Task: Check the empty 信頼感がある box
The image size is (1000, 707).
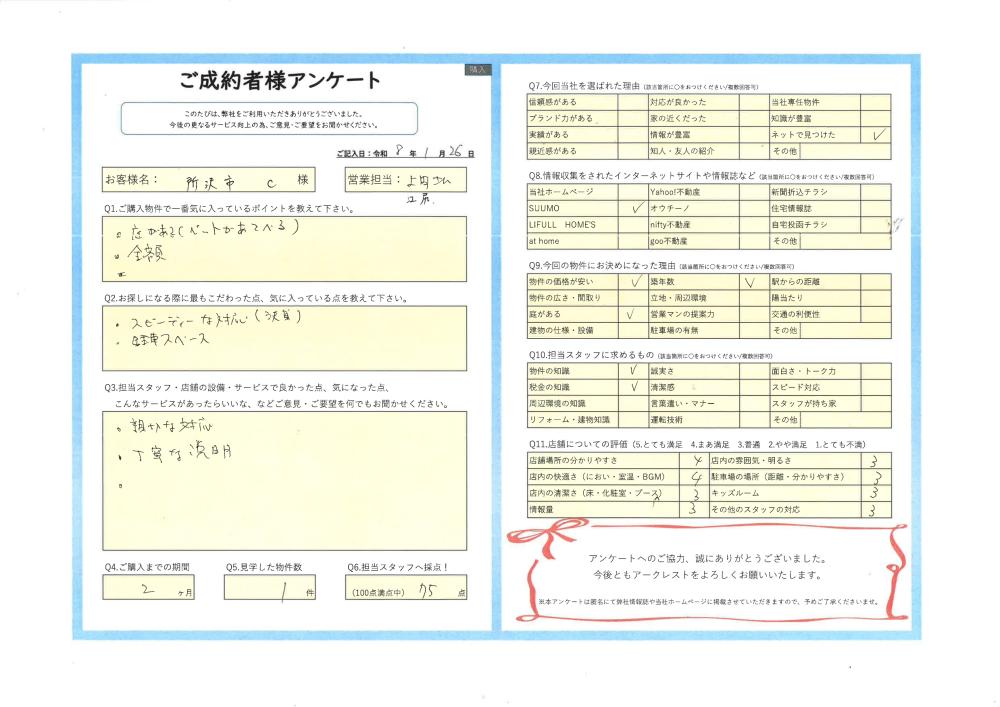Action: click(x=635, y=102)
